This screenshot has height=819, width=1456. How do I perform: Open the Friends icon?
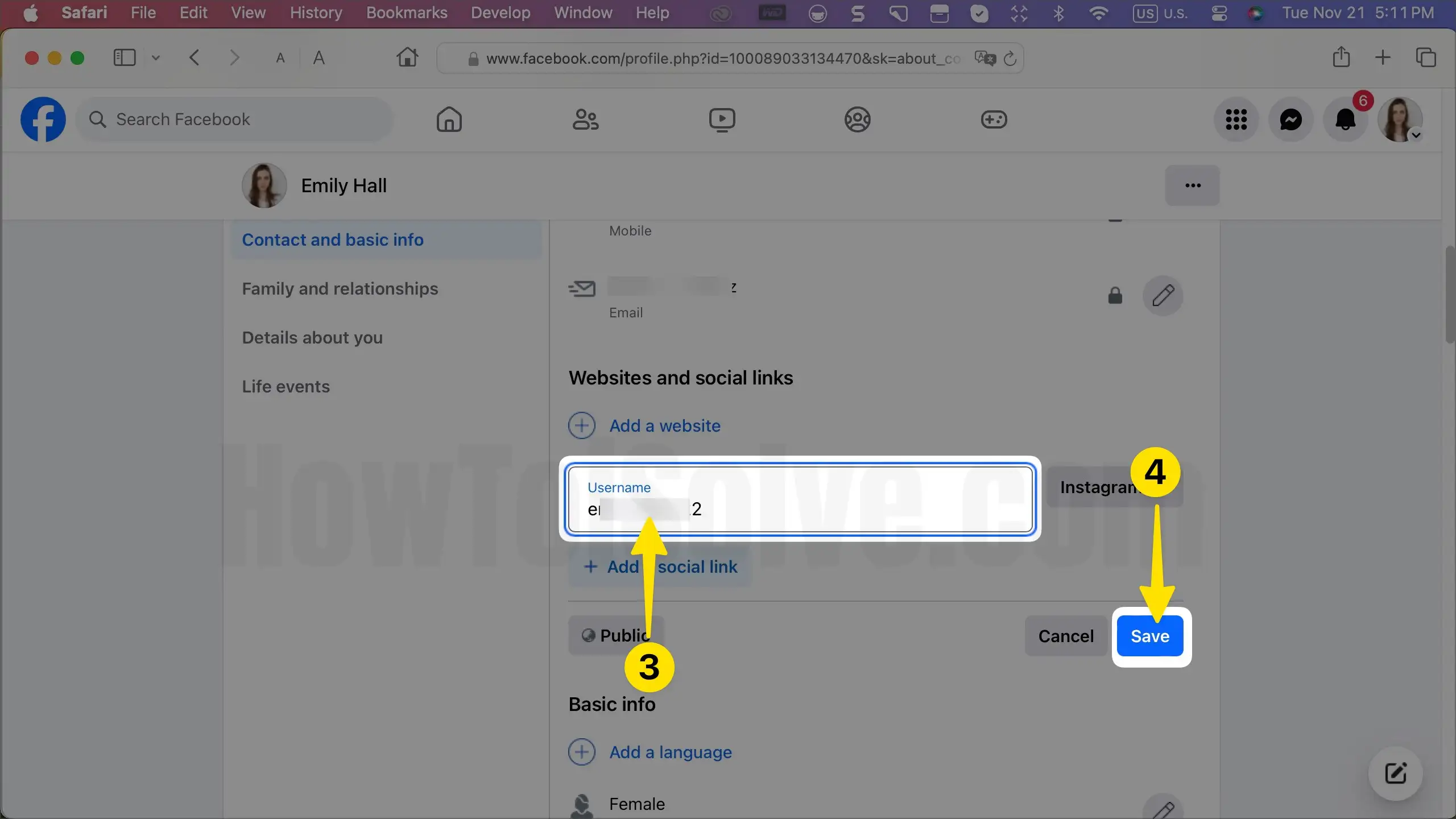tap(585, 119)
